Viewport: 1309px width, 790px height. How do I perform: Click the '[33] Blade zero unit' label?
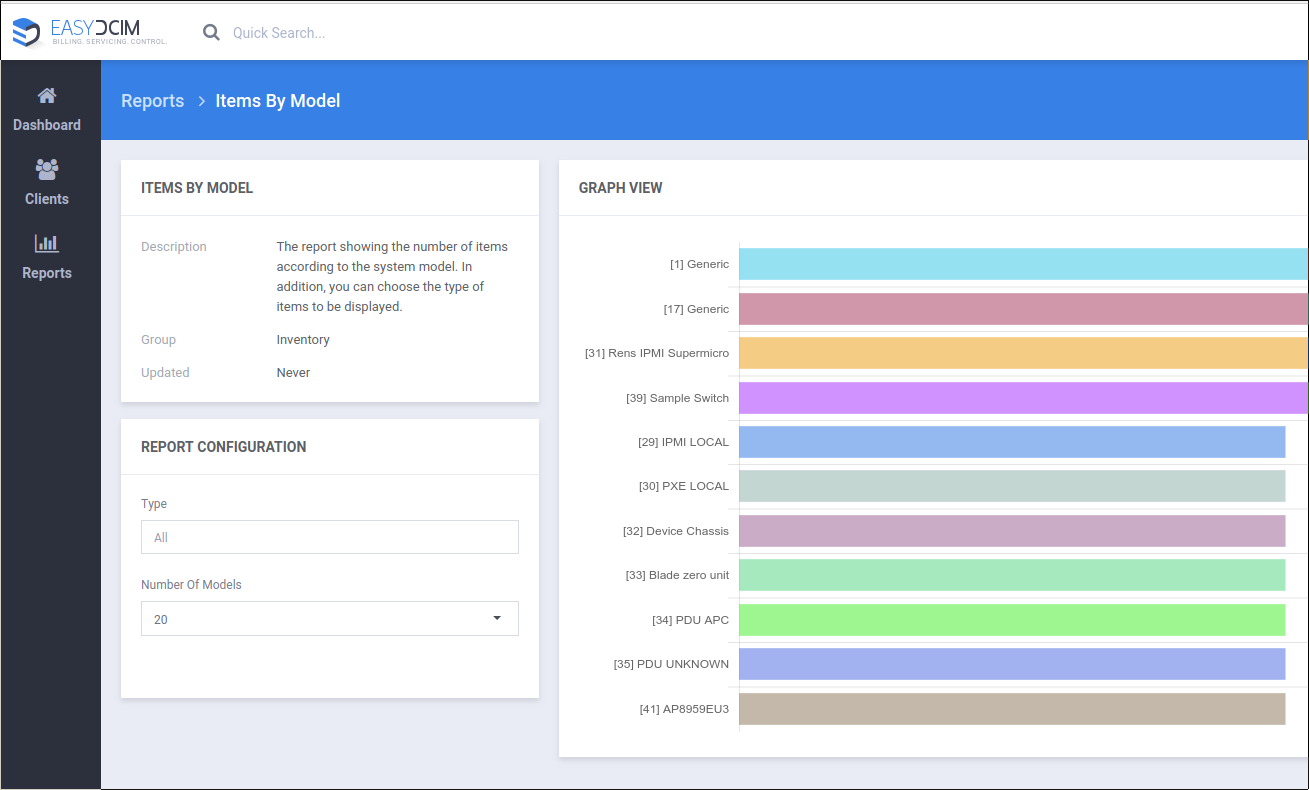(677, 575)
